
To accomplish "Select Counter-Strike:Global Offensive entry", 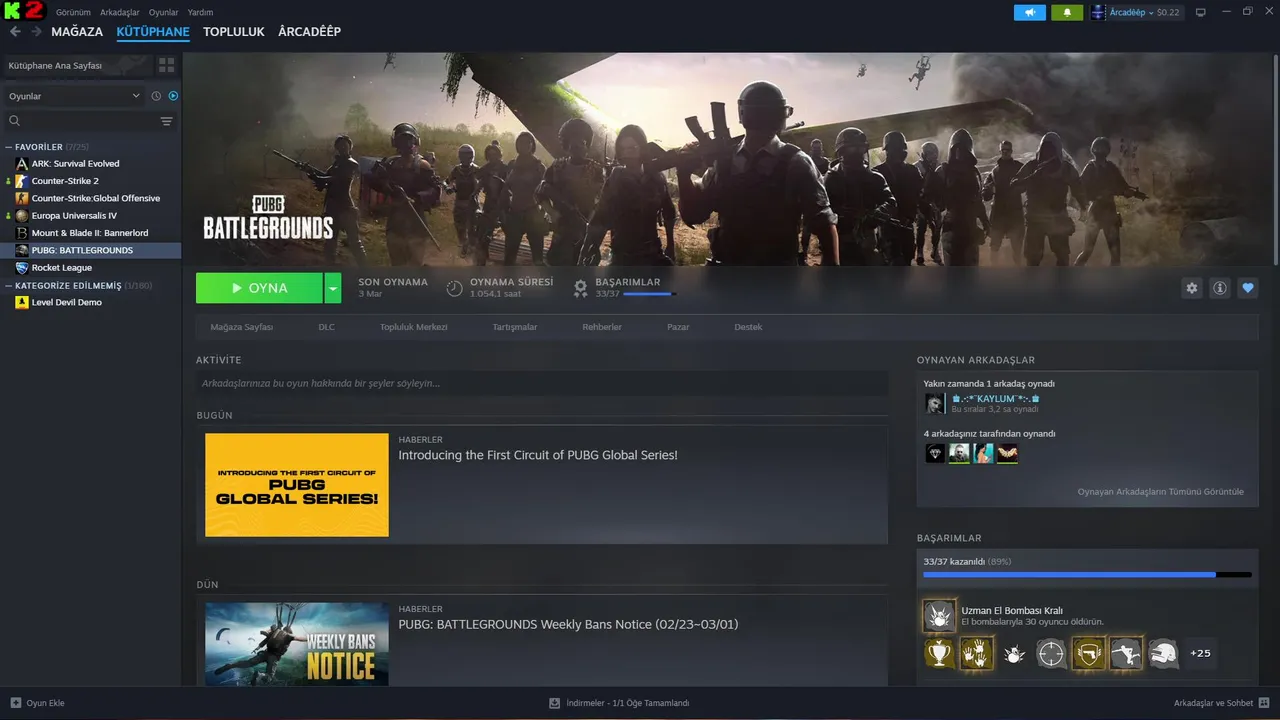I will pyautogui.click(x=95, y=198).
